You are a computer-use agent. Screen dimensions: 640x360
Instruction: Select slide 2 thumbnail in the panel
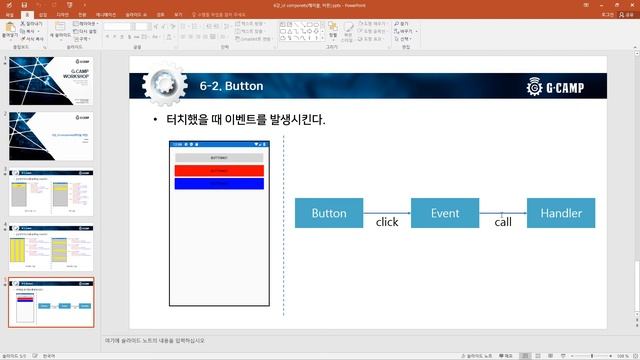(51, 136)
